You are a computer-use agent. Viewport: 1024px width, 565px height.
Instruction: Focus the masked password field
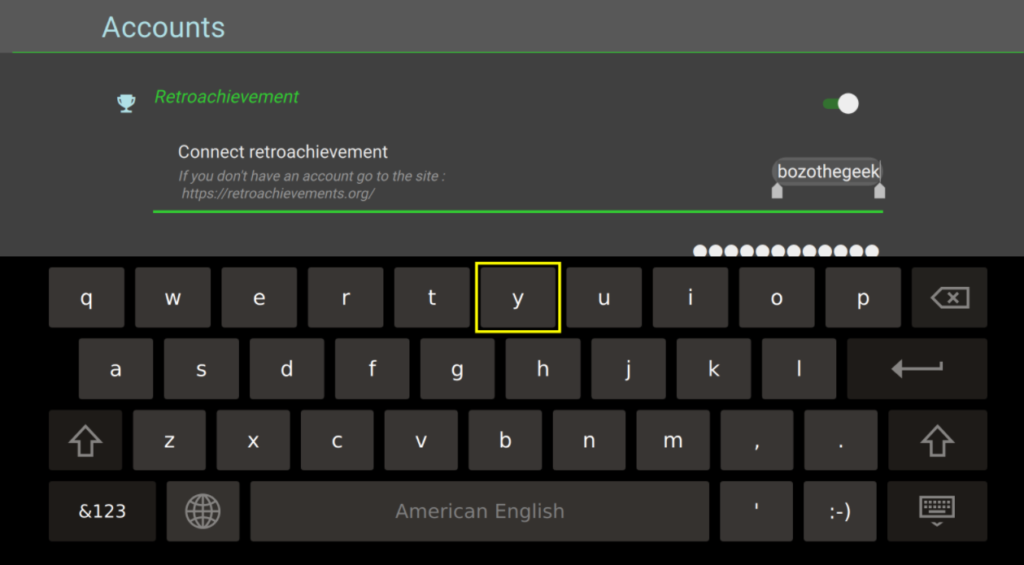click(786, 251)
